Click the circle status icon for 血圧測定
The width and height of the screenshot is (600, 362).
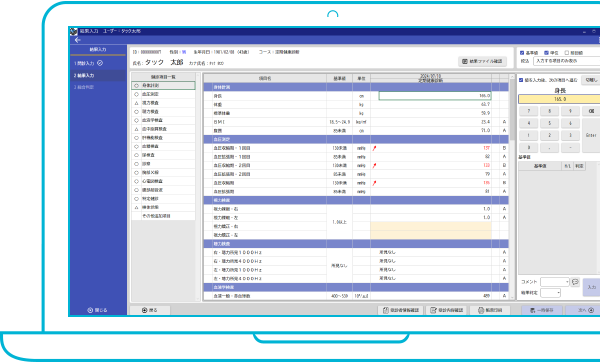click(136, 94)
